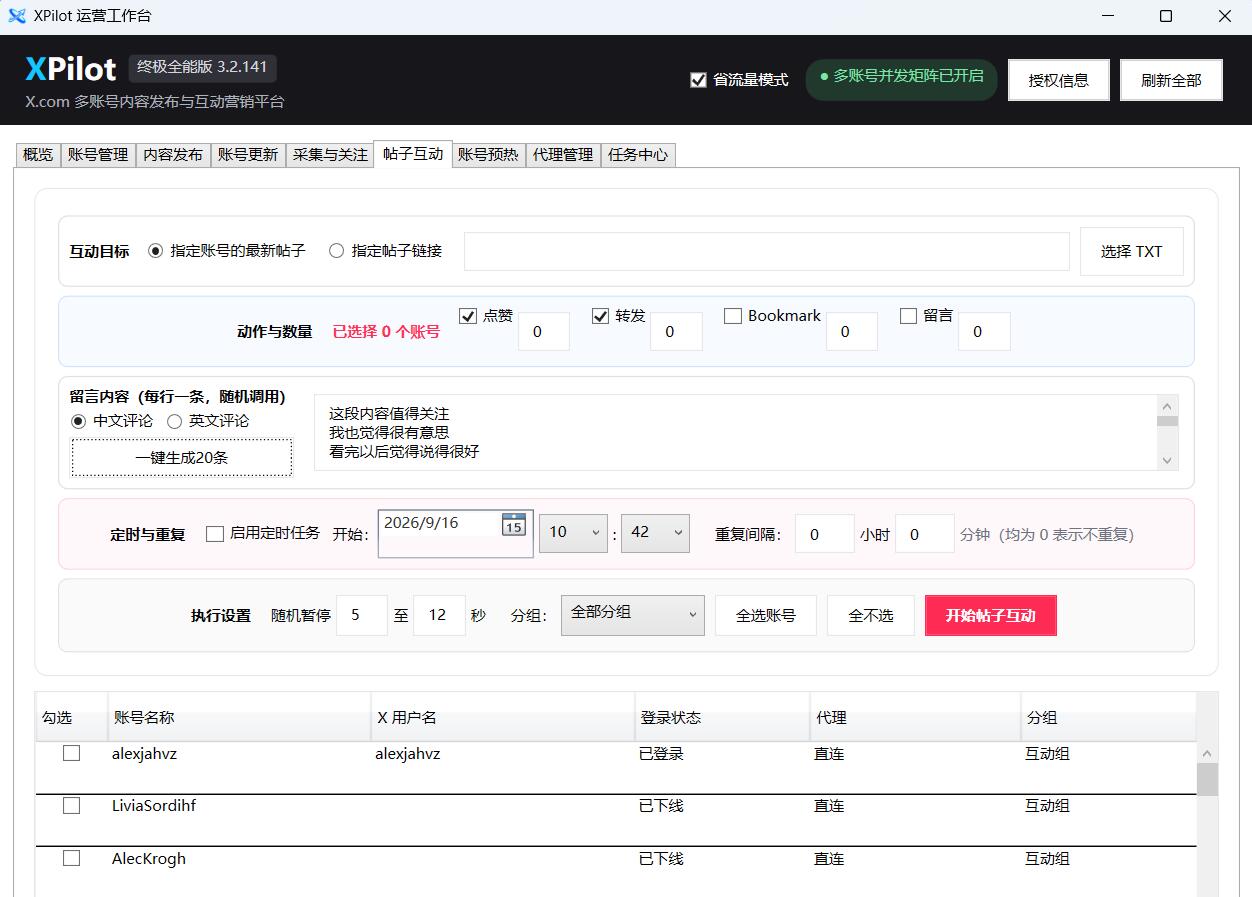Screen dimensions: 1252x897
Task: Switch to the 账号预热 tab
Action: coord(488,155)
